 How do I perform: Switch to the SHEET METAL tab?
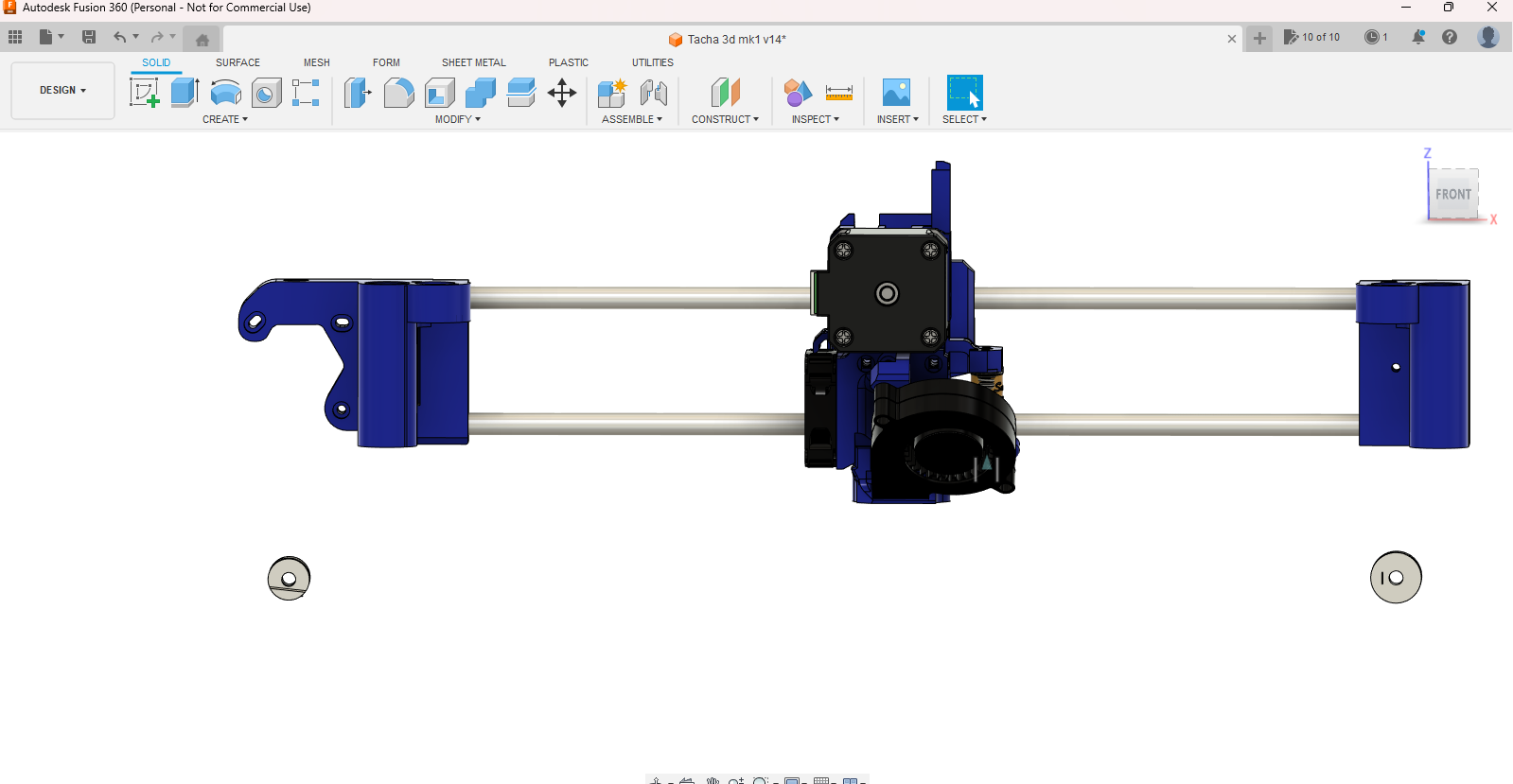click(x=473, y=62)
